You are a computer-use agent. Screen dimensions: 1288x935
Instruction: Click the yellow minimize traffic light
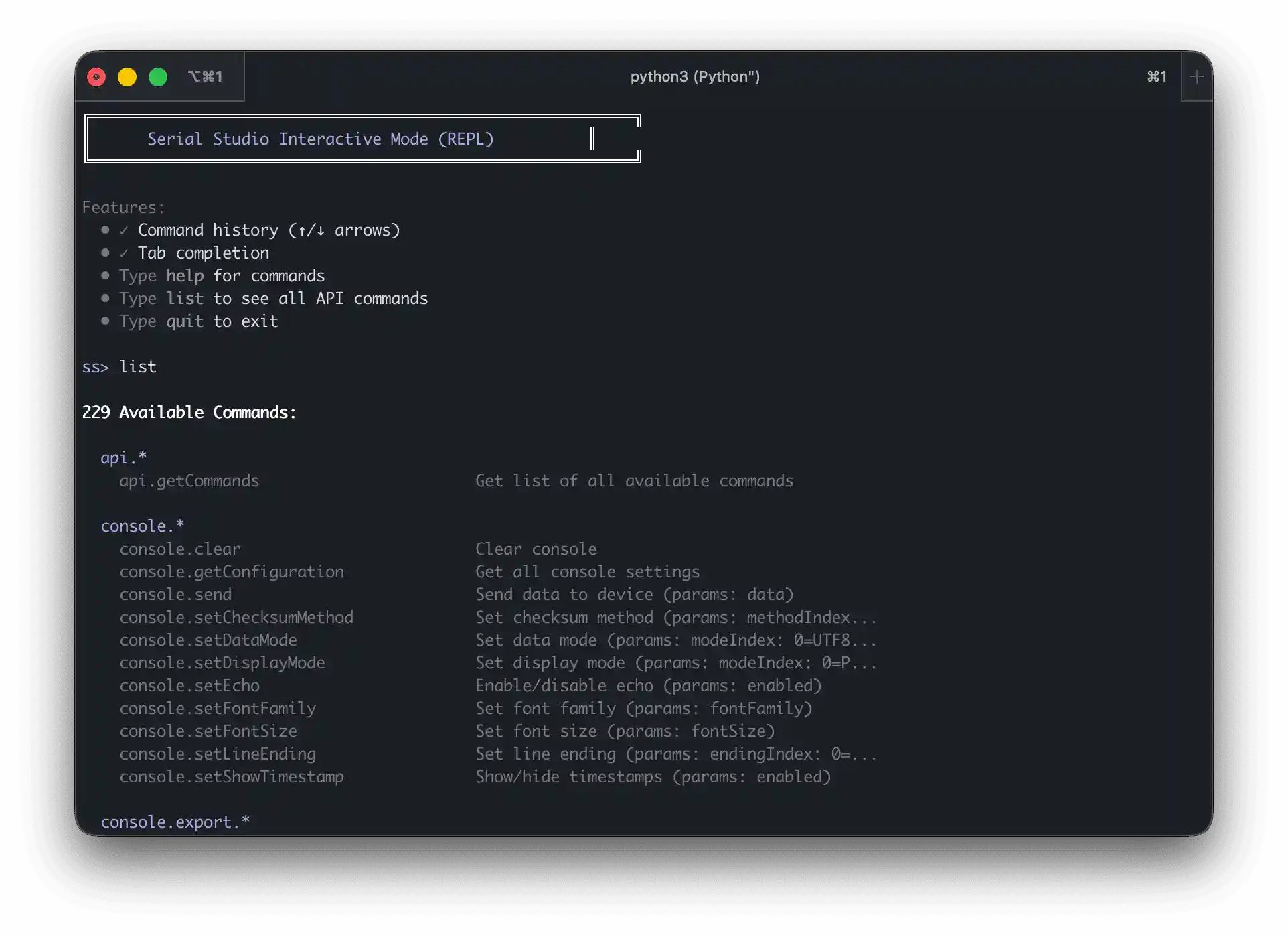127,76
